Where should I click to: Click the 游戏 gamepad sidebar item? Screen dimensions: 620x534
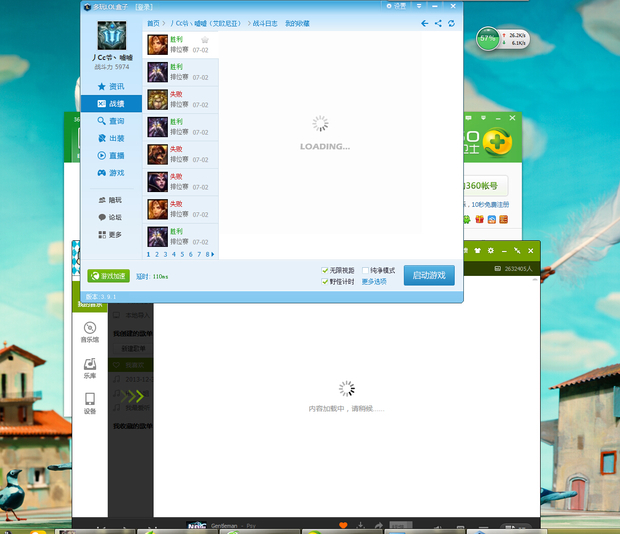coord(111,173)
